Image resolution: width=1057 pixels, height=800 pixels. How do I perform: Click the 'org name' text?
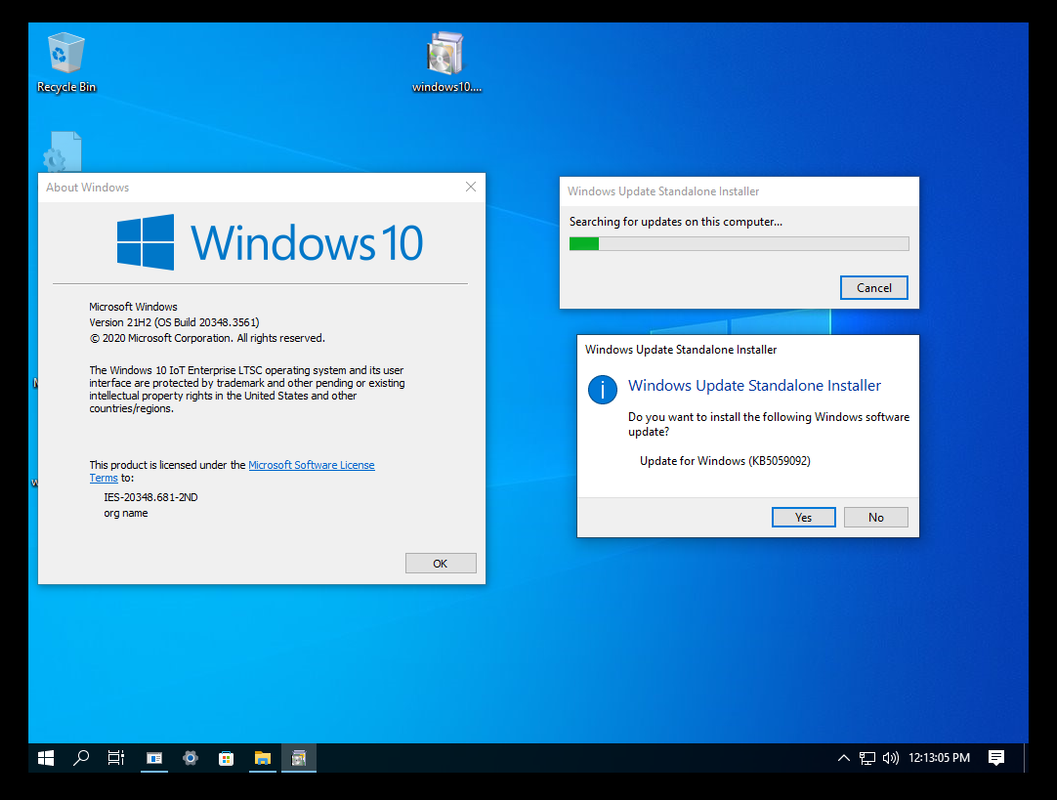pyautogui.click(x=125, y=513)
